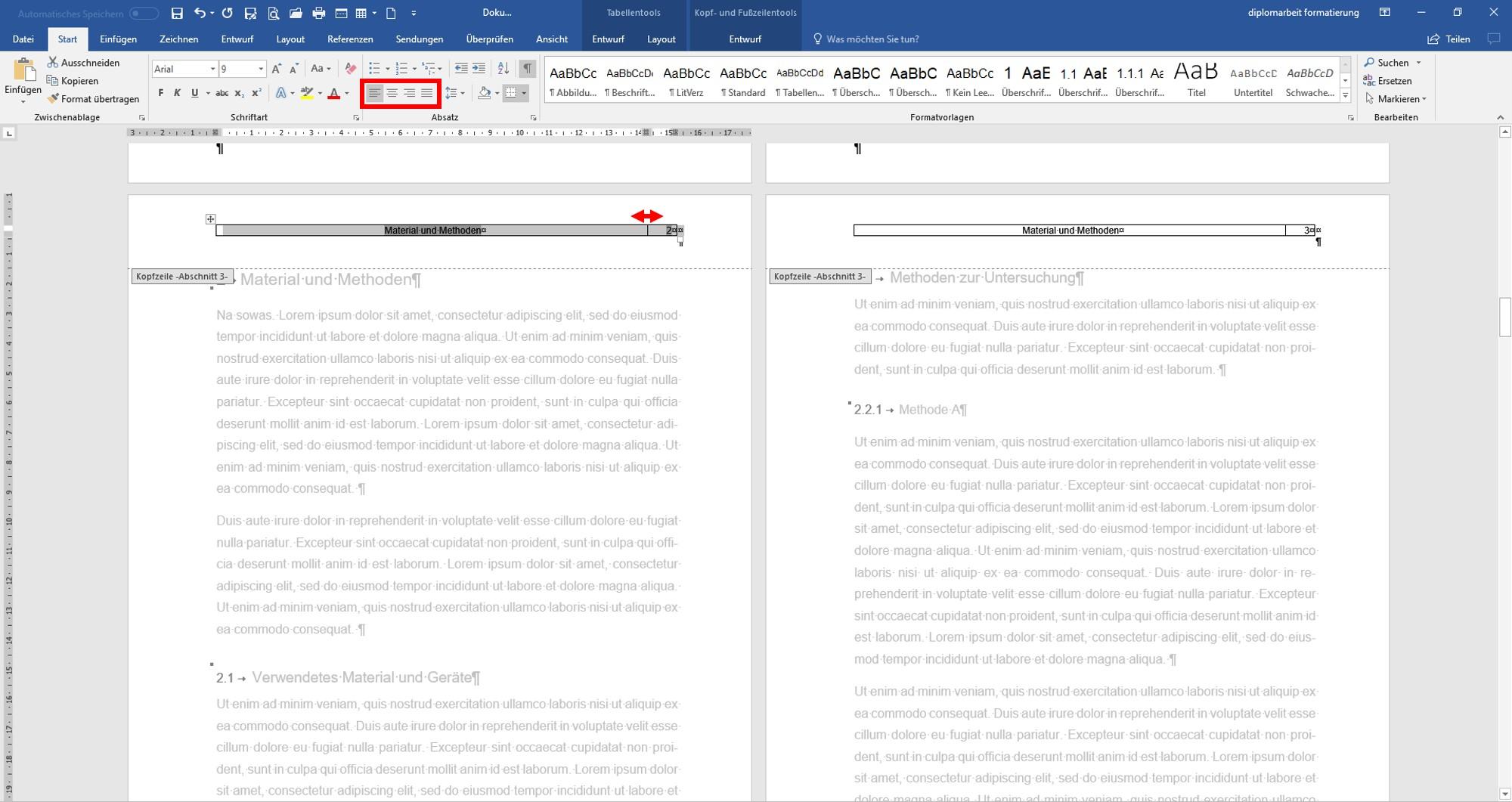Open the Formatvorlagen styles pane launcher

pyautogui.click(x=1350, y=118)
